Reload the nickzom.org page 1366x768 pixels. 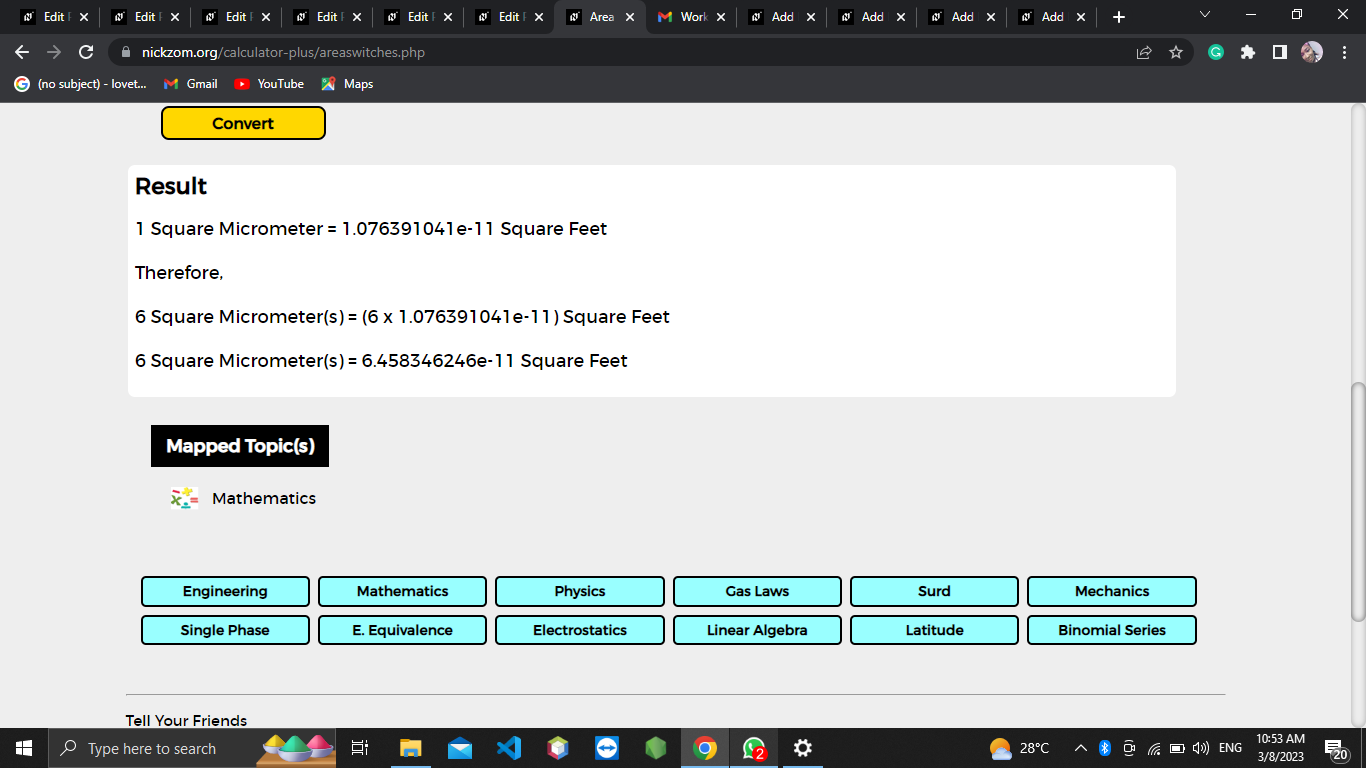click(86, 52)
